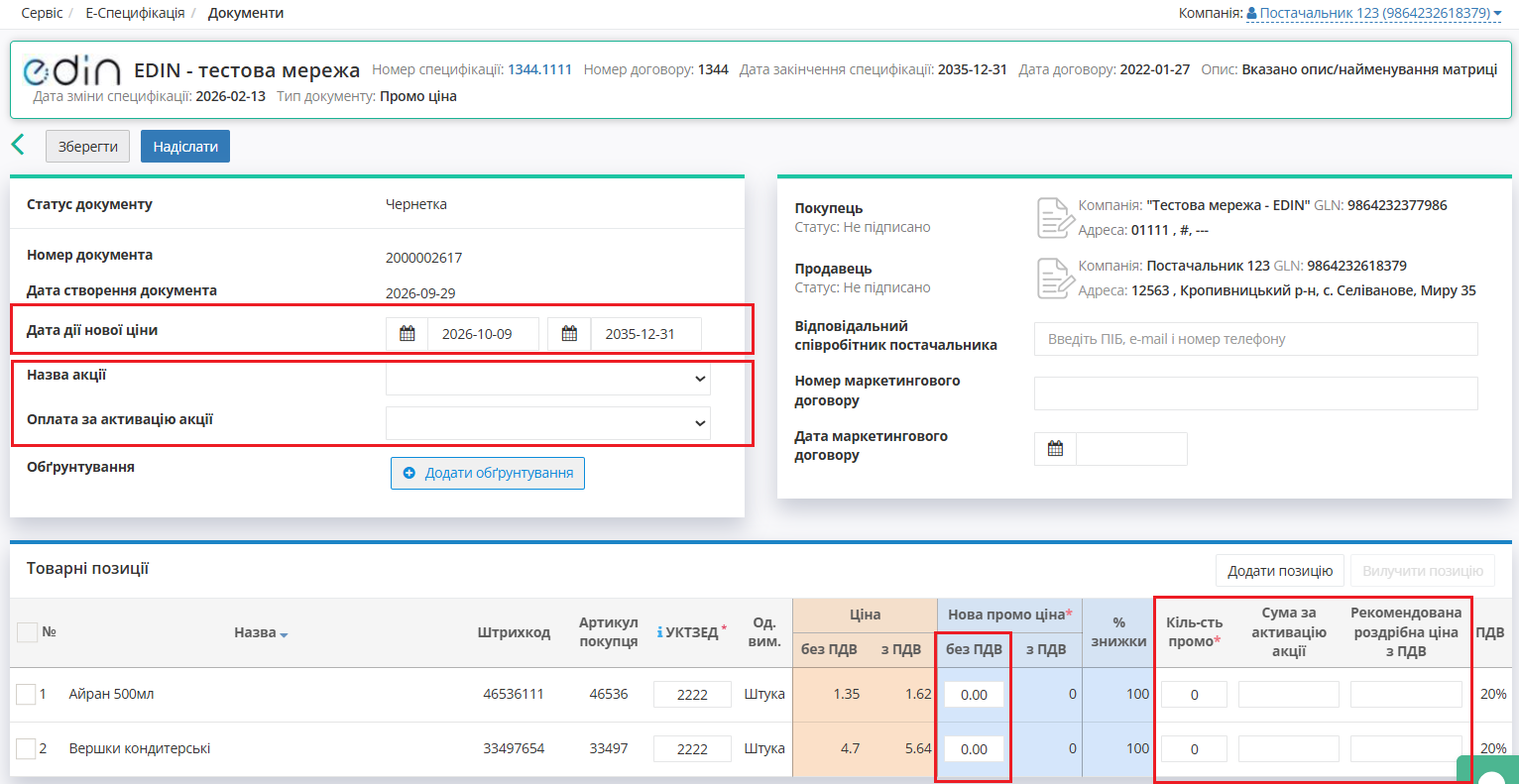
Task: Click the marketing contract number field
Action: pyautogui.click(x=1256, y=393)
